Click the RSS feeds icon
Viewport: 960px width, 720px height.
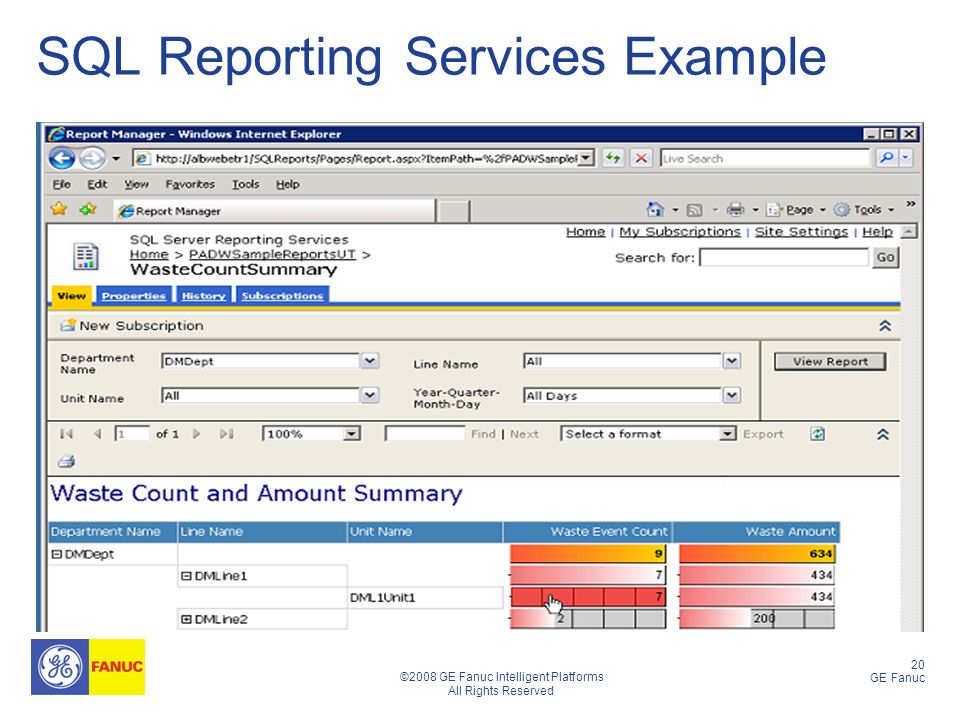tap(694, 210)
